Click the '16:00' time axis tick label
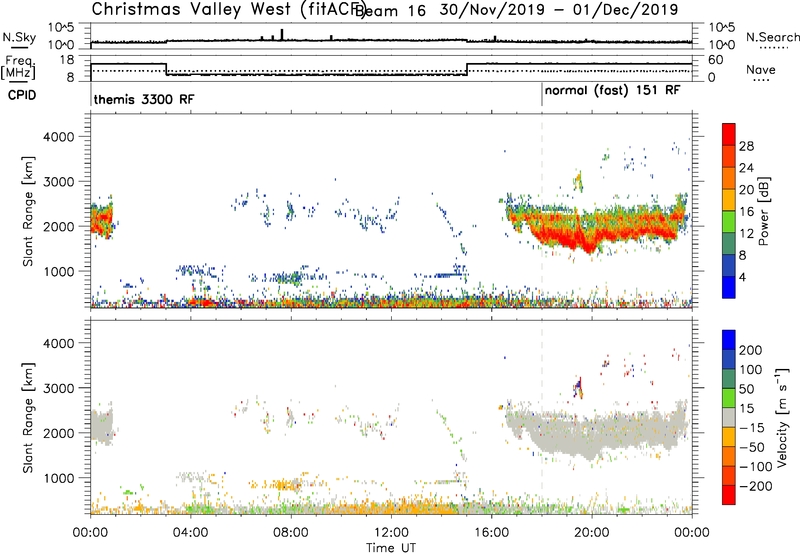Screen dimensions: 800x554 [491, 533]
